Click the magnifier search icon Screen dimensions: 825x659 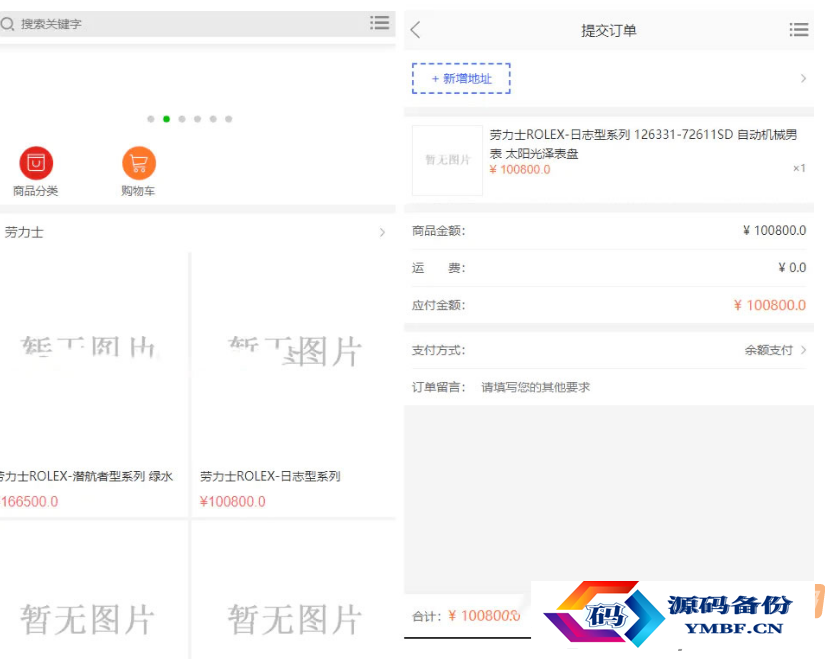7,24
